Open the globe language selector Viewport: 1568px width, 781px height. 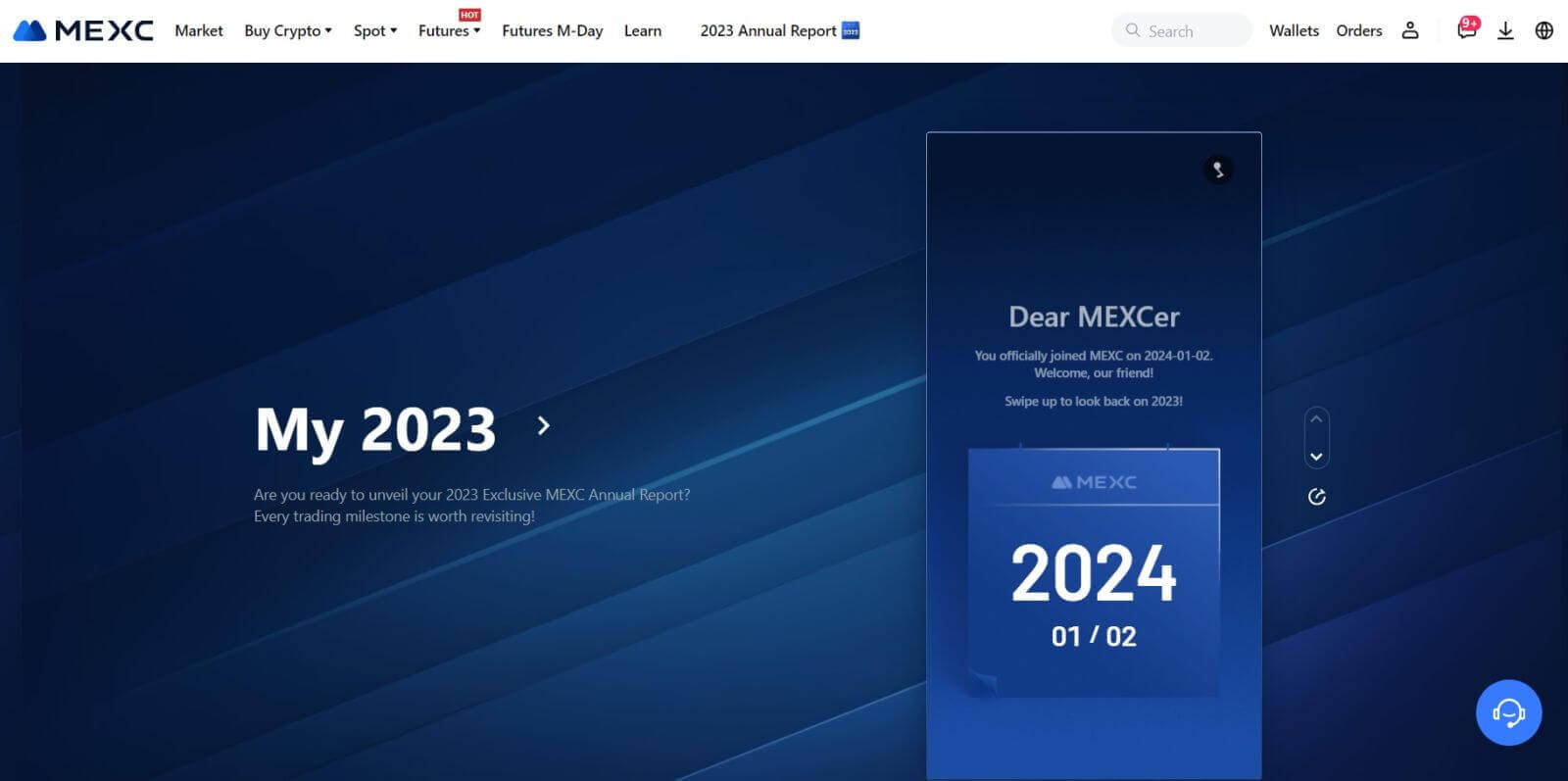point(1543,30)
